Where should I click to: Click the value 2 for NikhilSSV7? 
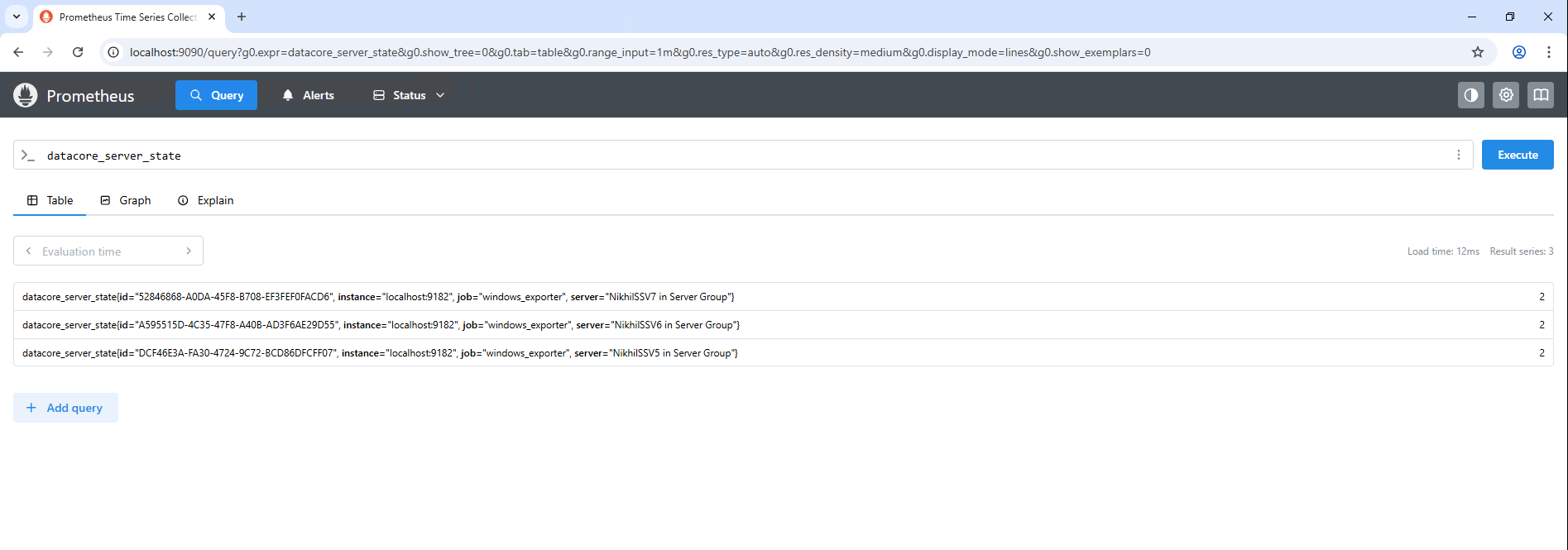click(1542, 297)
